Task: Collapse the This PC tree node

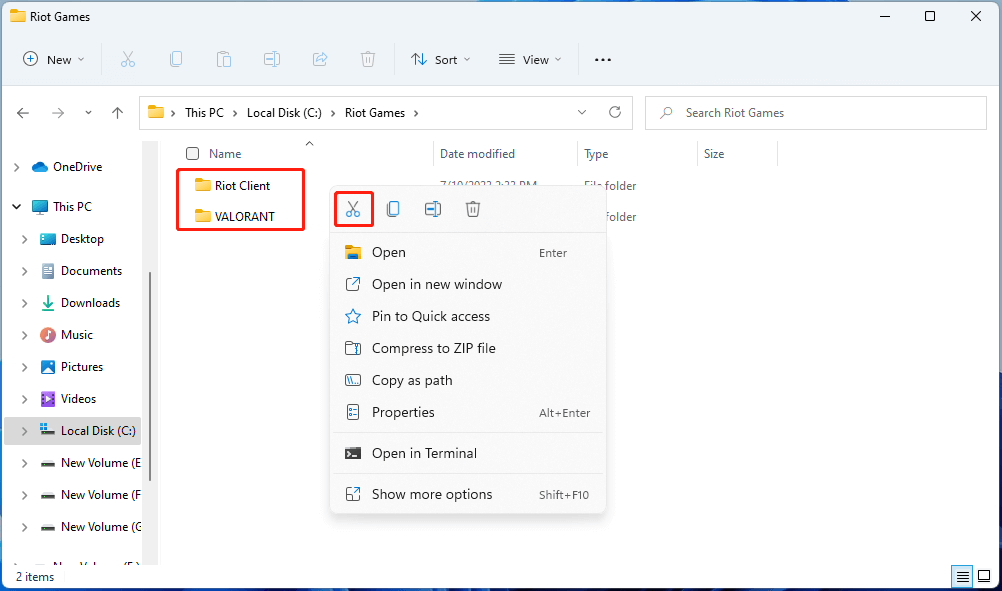Action: (17, 206)
